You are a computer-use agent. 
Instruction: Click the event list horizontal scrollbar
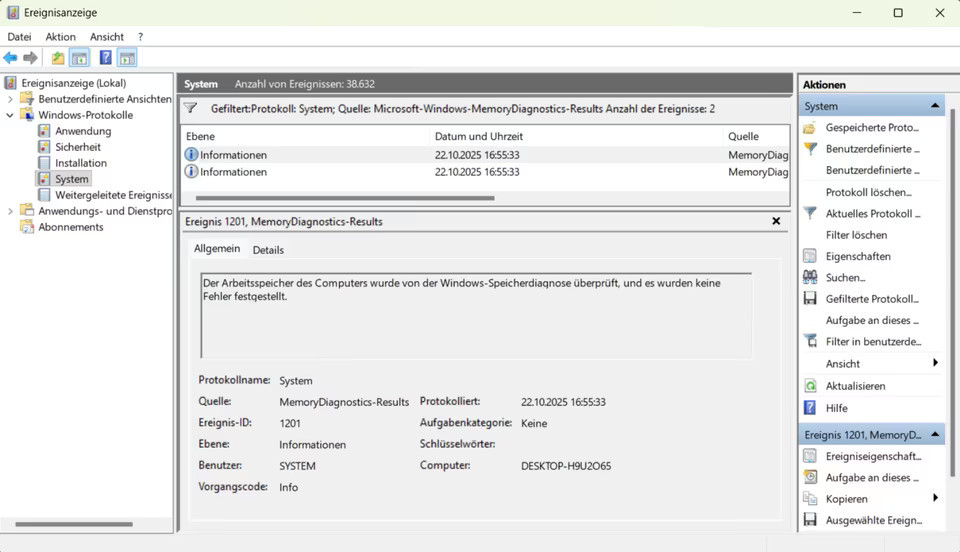(x=340, y=198)
